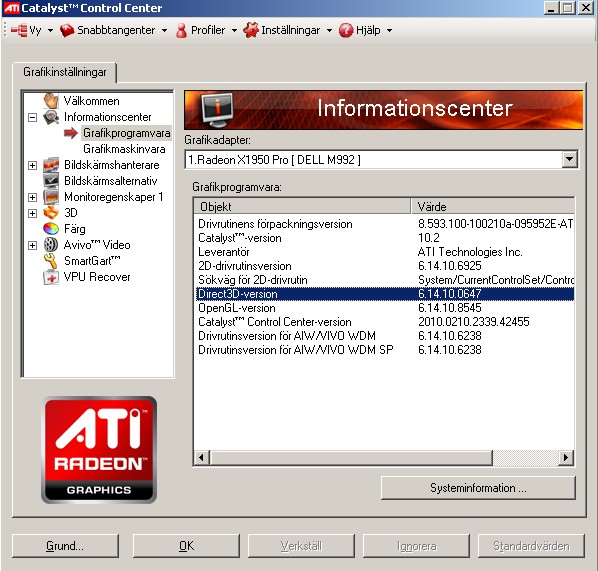The height and width of the screenshot is (571, 598).
Task: Open the Hjälp dropdown arrow
Action: [x=389, y=31]
